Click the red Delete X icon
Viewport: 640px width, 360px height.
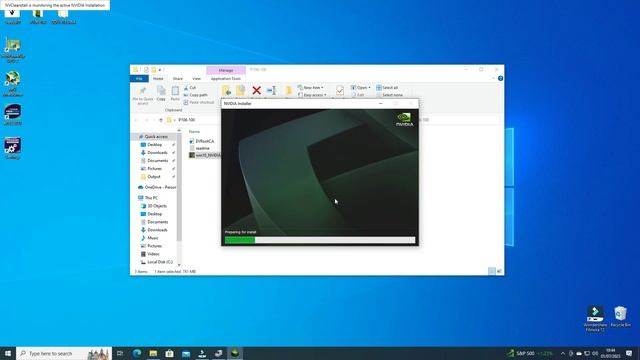256,91
